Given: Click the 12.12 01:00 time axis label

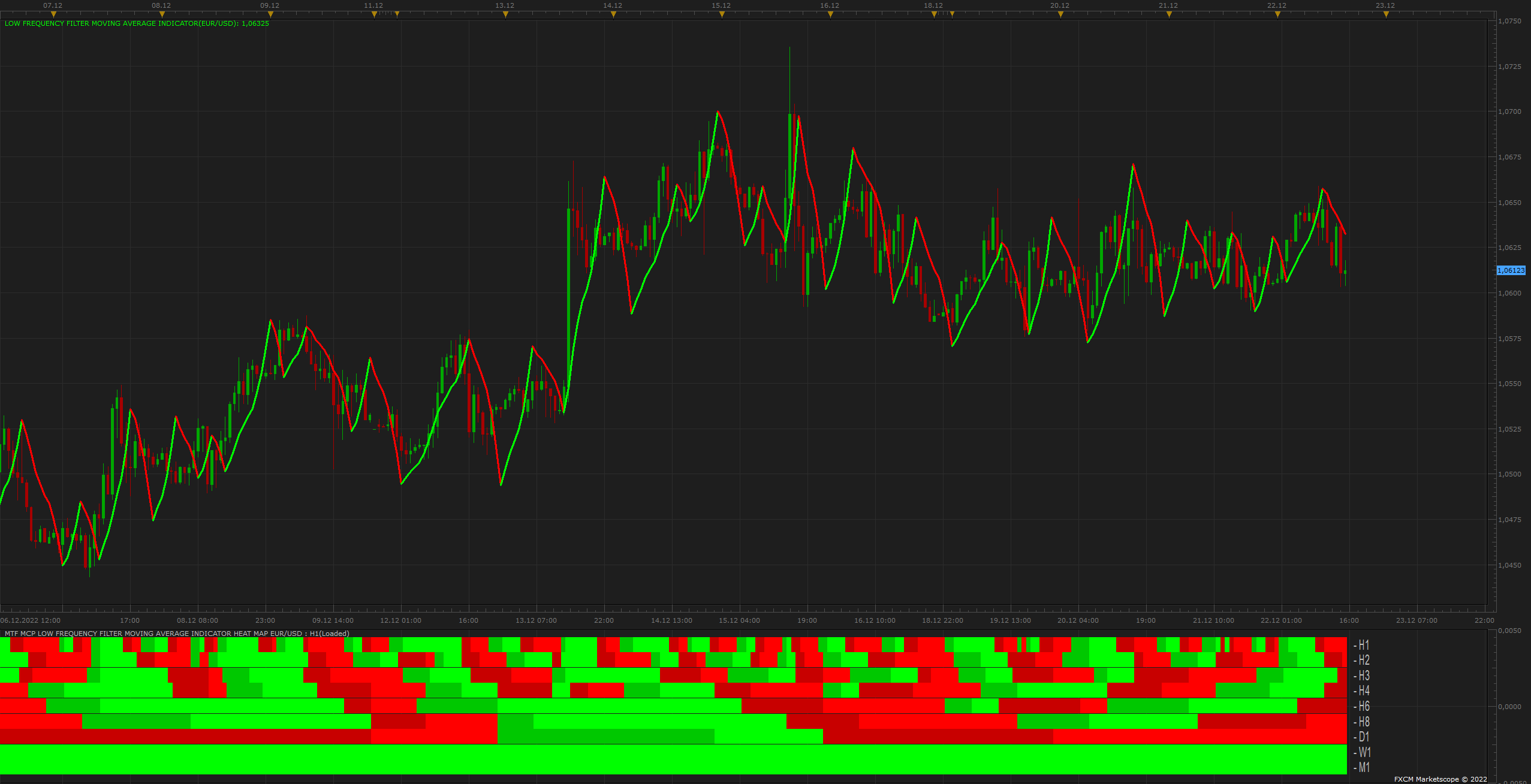Looking at the screenshot, I should tap(400, 620).
